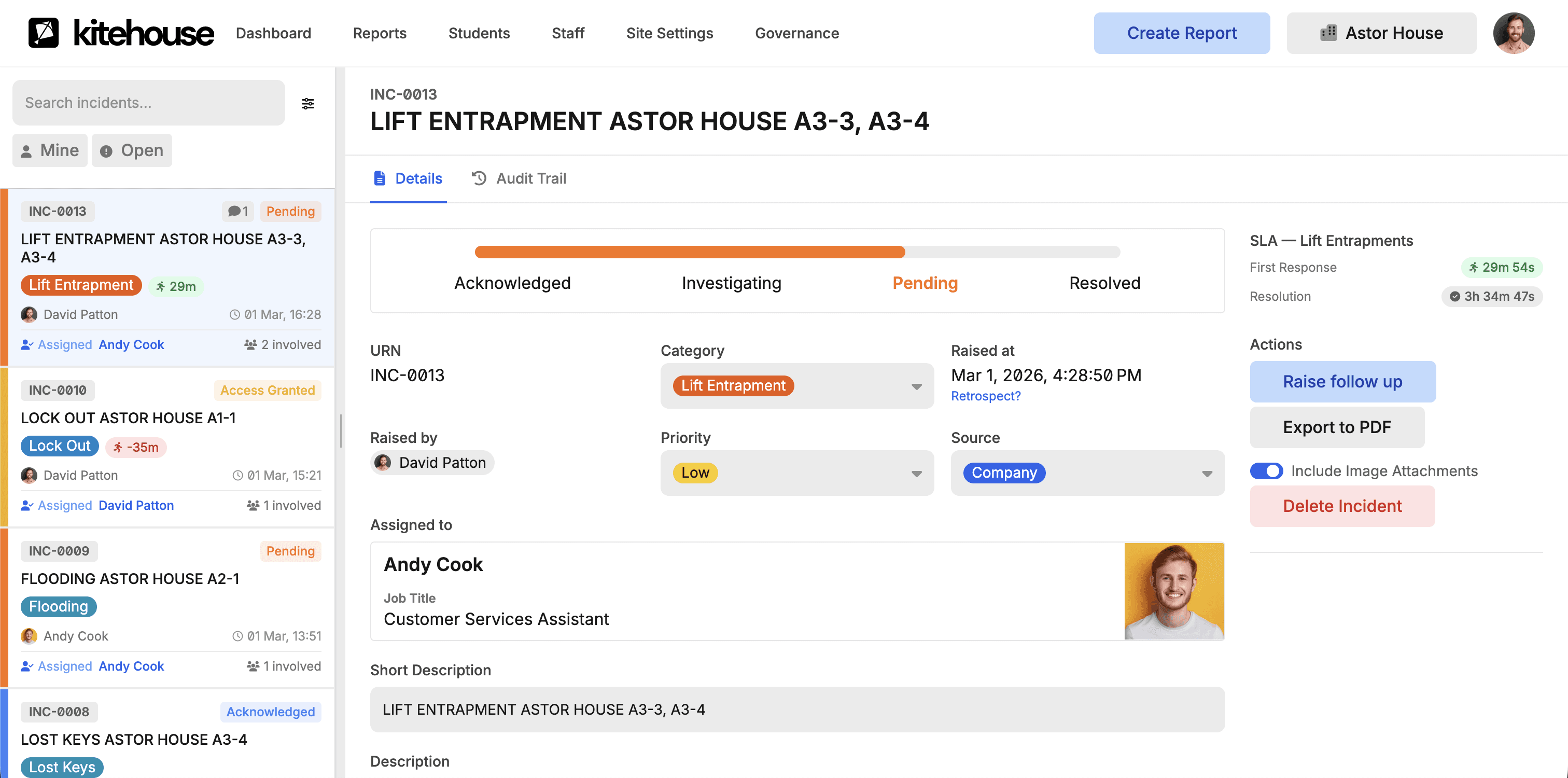Screen dimensions: 1568x778
Task: Open the Governance menu
Action: [x=797, y=33]
